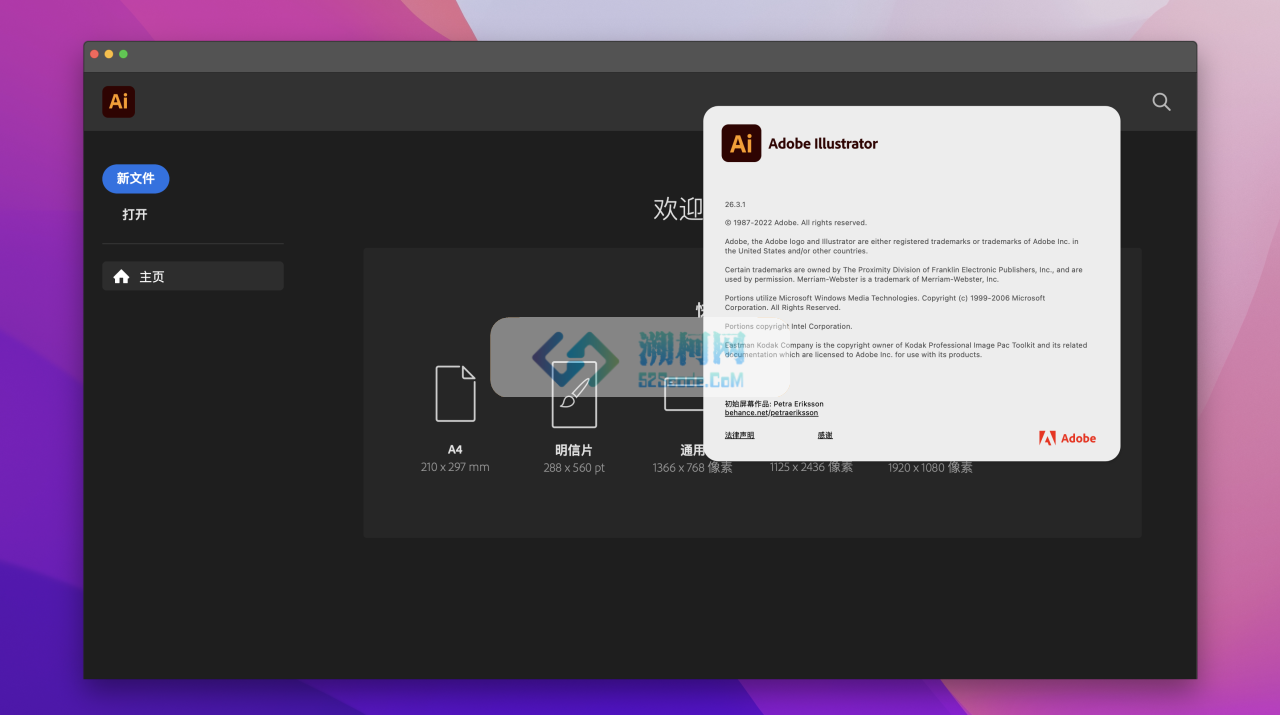Viewport: 1280px width, 715px height.
Task: Click the version number 26.3.1
Action: pyautogui.click(x=735, y=204)
